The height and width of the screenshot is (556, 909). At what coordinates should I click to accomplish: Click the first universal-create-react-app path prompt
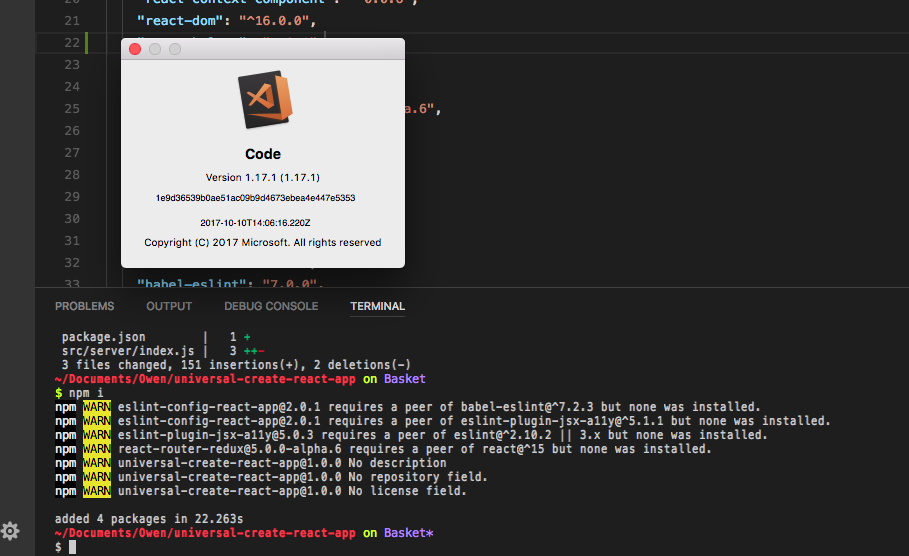(x=205, y=379)
